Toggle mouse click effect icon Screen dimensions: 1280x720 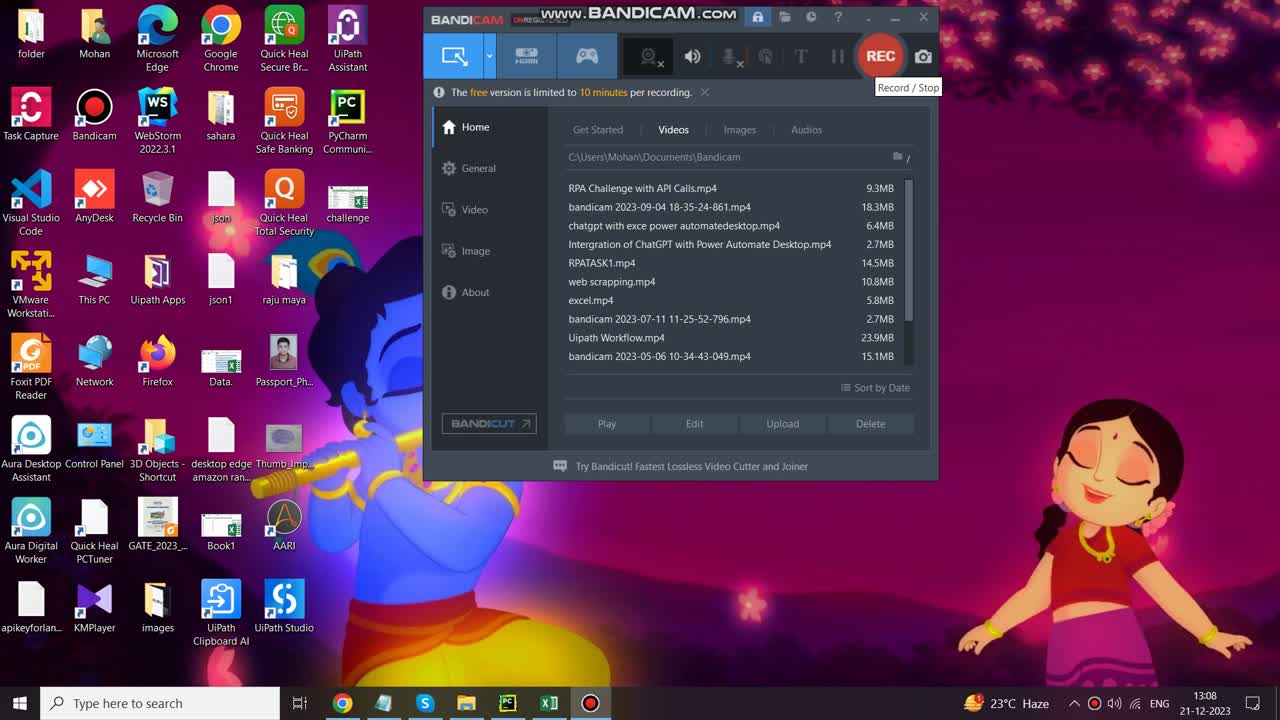coord(766,57)
